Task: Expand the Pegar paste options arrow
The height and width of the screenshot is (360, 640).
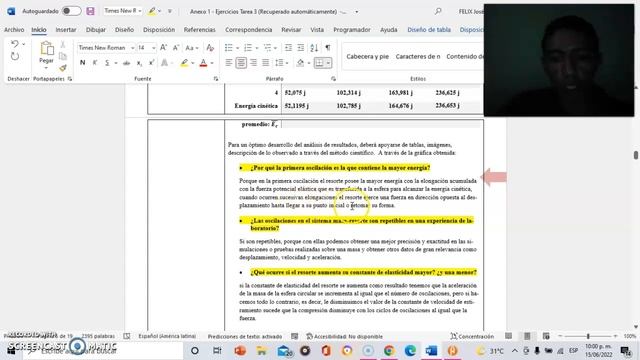Action: [x=46, y=68]
